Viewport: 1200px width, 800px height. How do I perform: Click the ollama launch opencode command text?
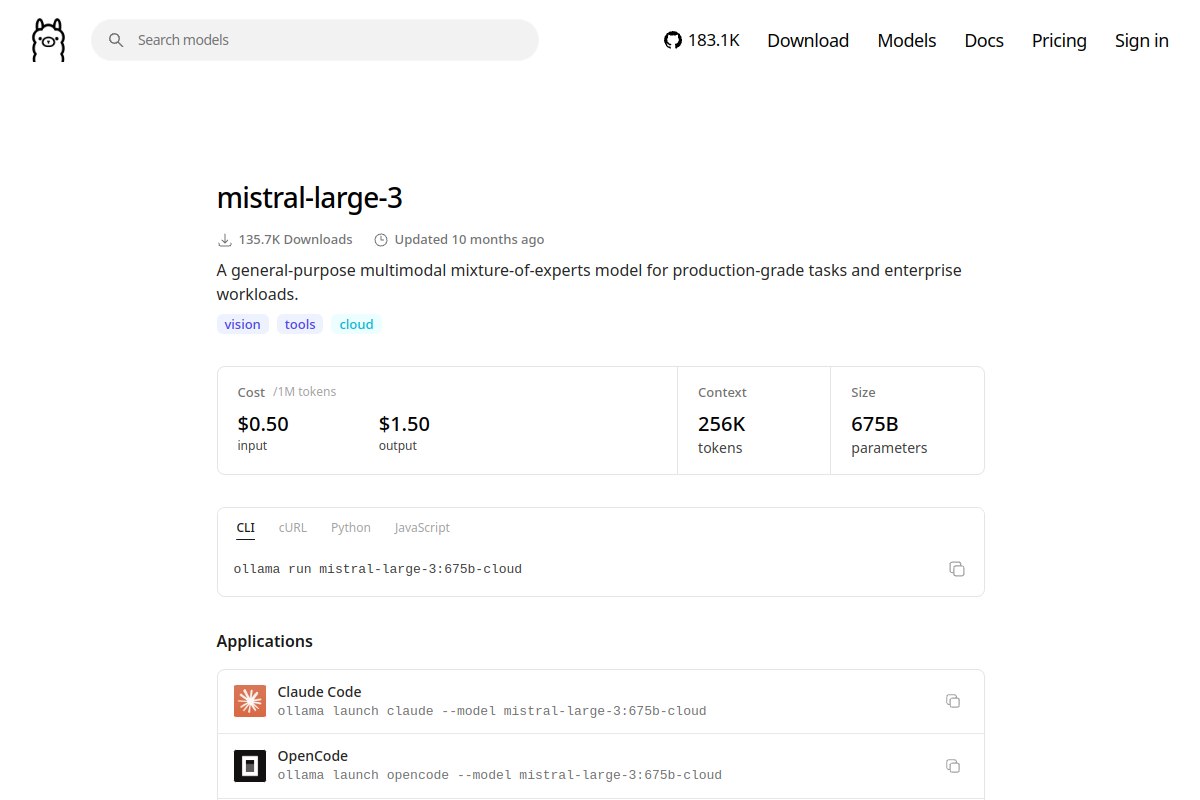point(500,775)
